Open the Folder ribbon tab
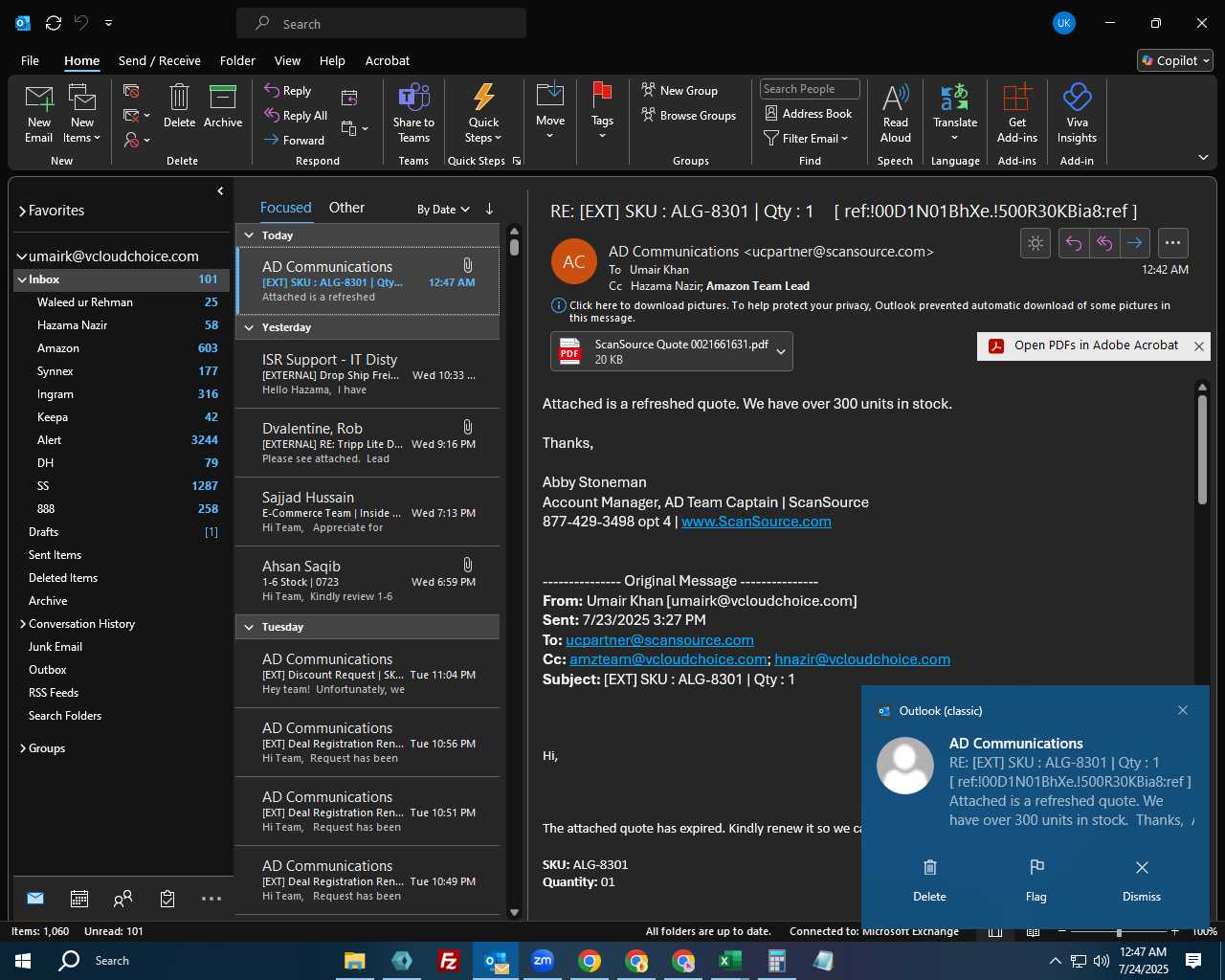The width and height of the screenshot is (1225, 980). click(x=237, y=60)
